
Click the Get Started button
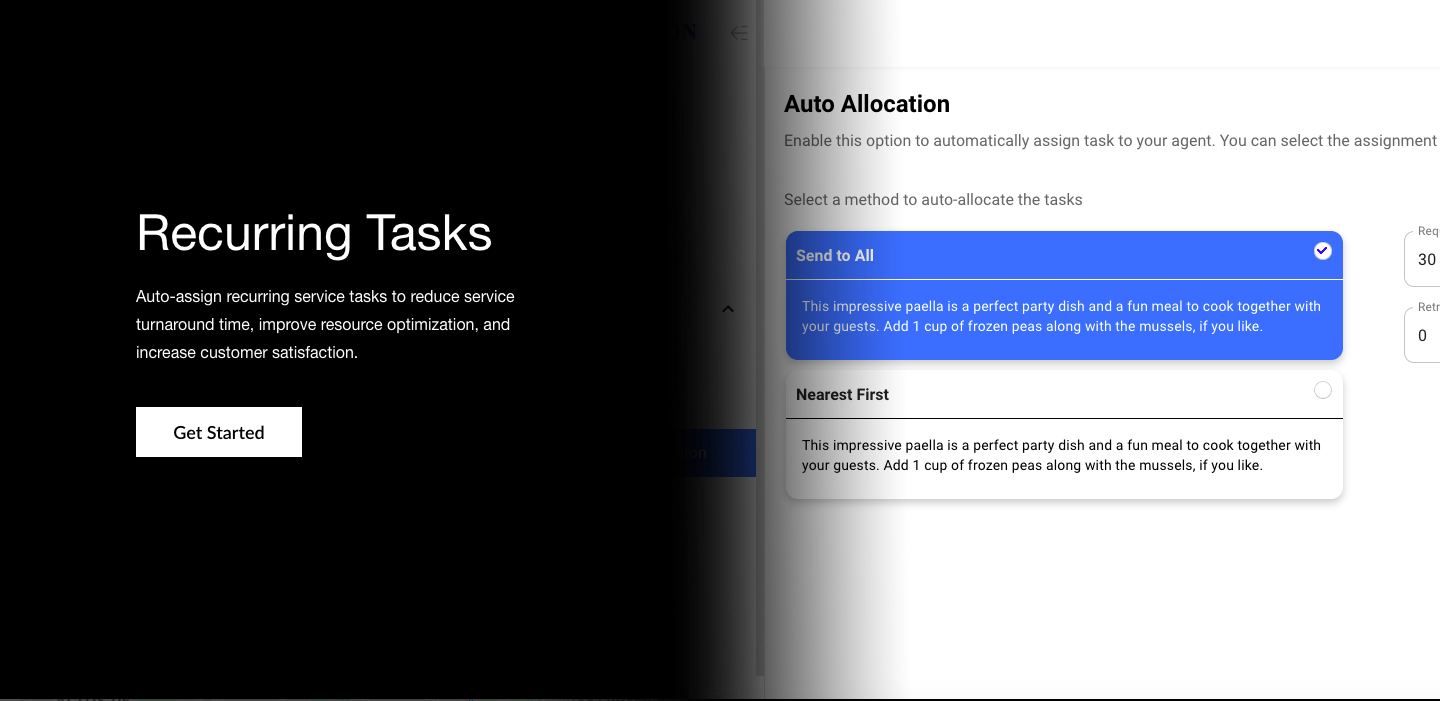click(218, 432)
